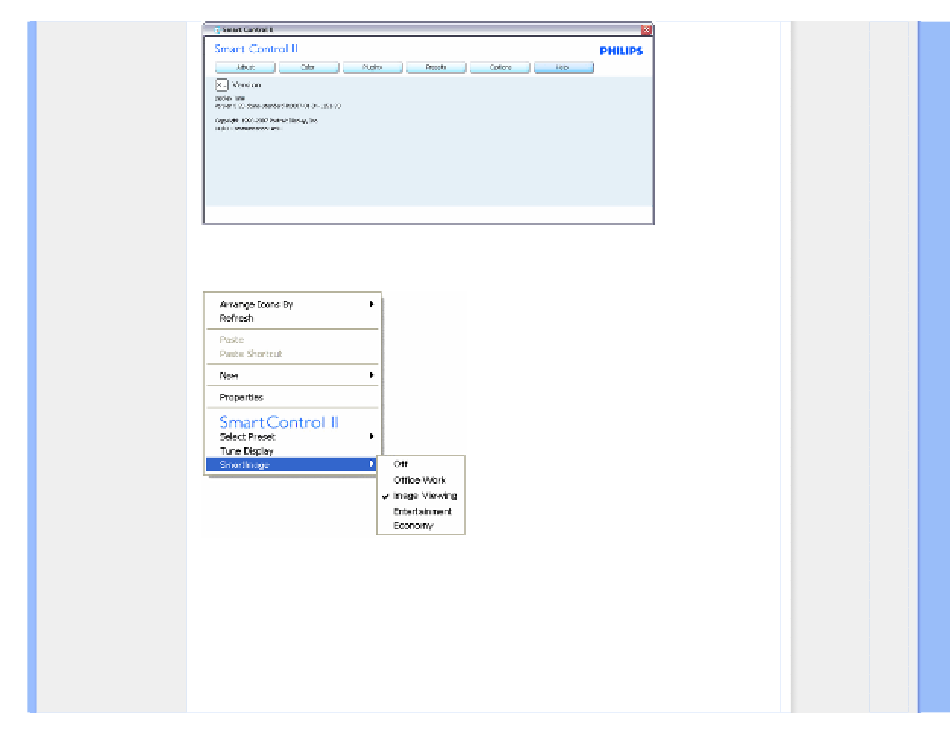This screenshot has height=734, width=950.
Task: Click the copyright text line
Action: (266, 121)
